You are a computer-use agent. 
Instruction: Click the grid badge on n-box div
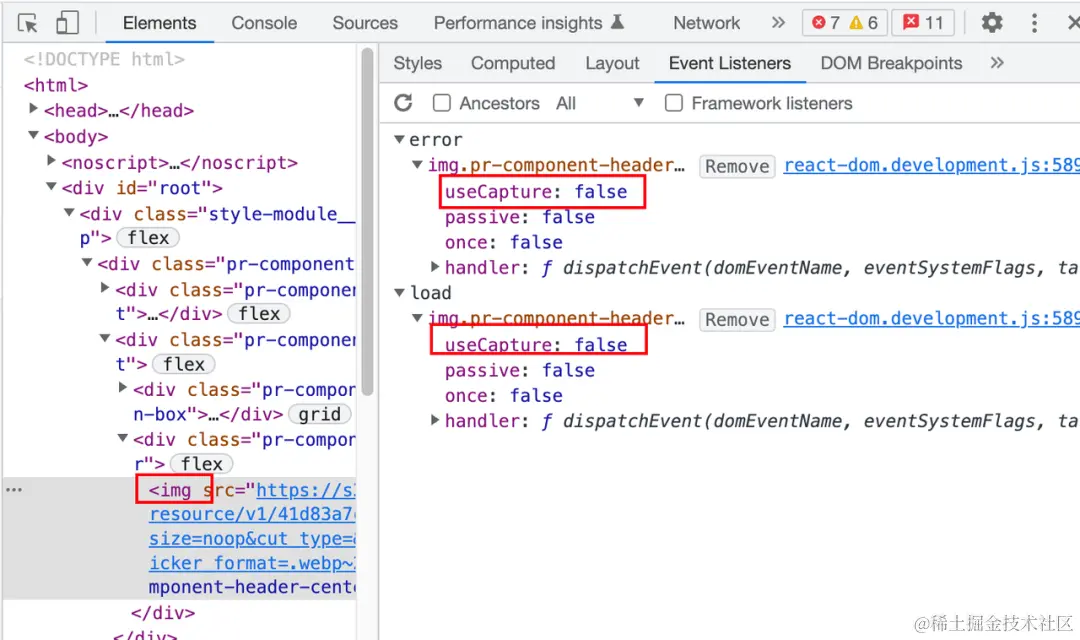pyautogui.click(x=320, y=414)
